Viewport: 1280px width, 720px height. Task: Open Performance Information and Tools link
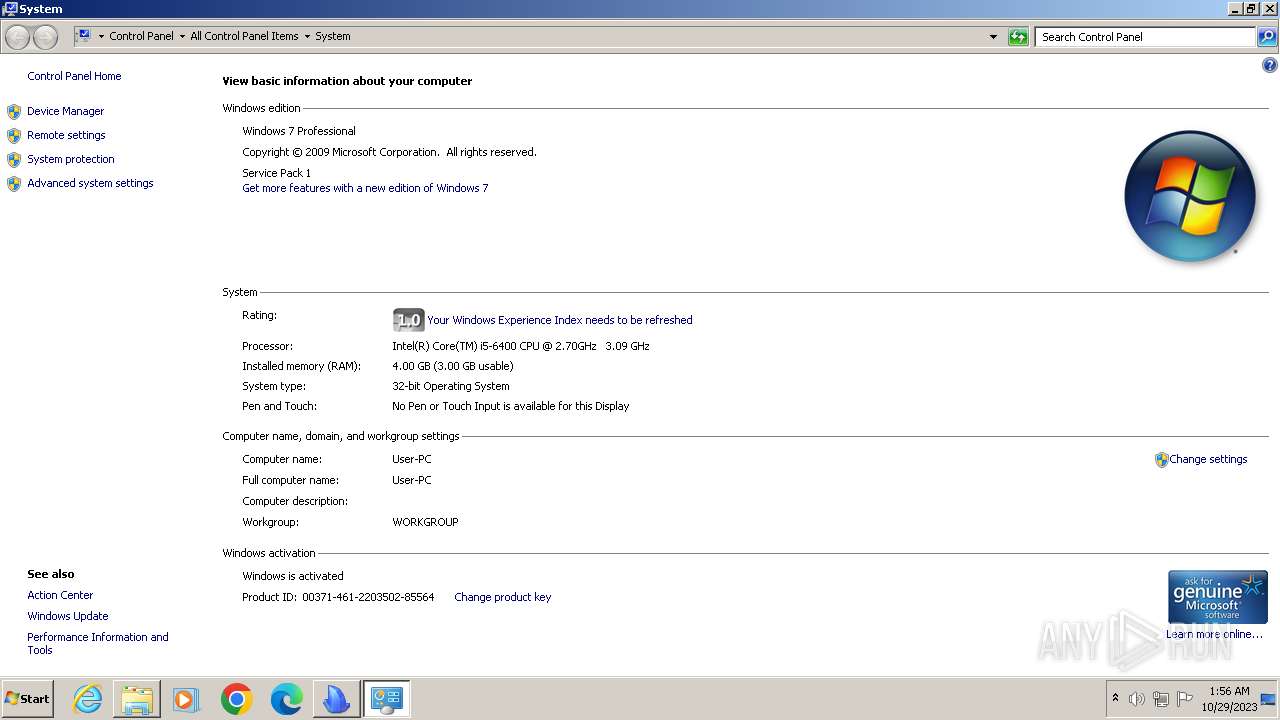click(98, 643)
